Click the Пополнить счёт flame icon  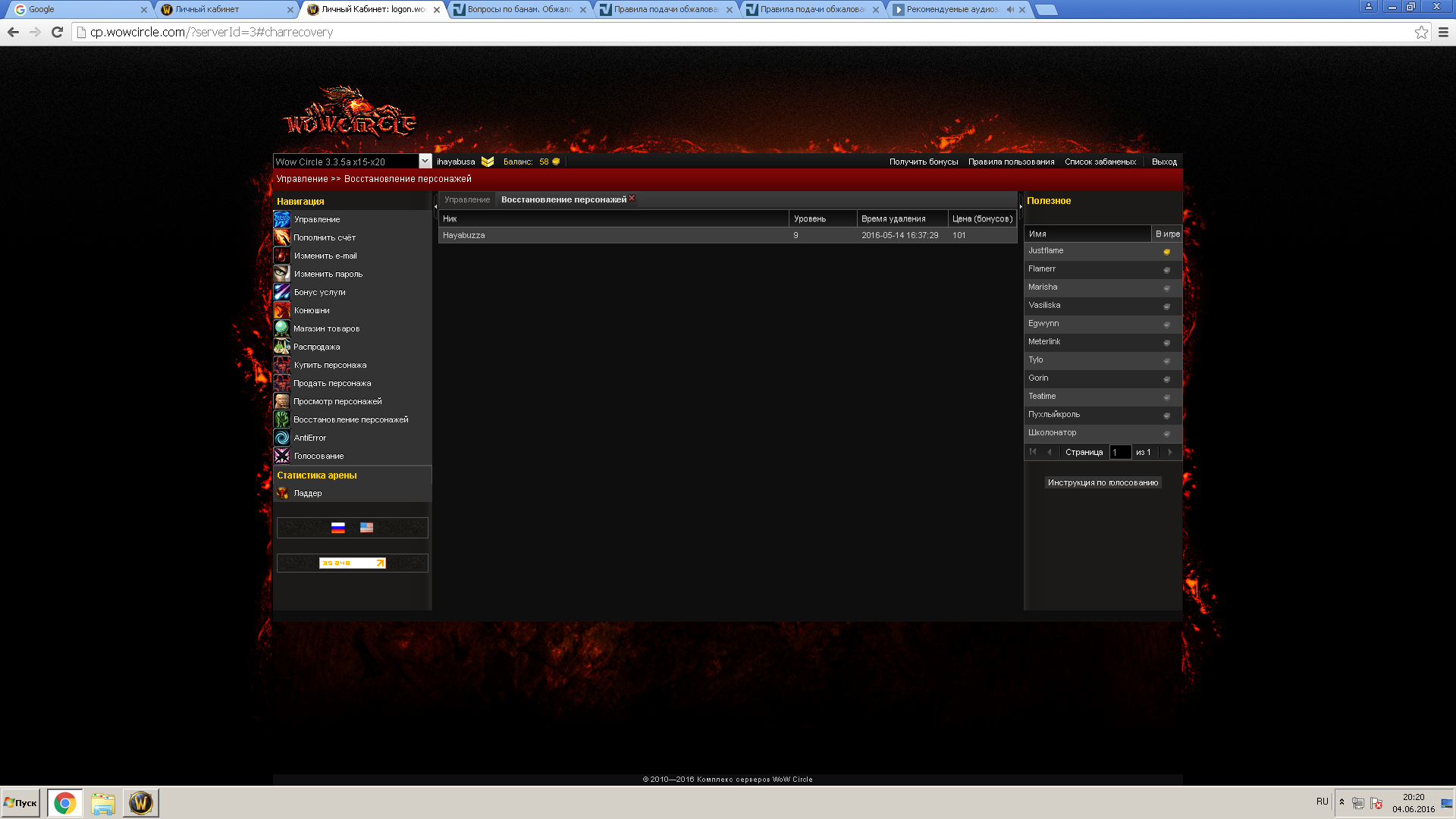point(281,237)
